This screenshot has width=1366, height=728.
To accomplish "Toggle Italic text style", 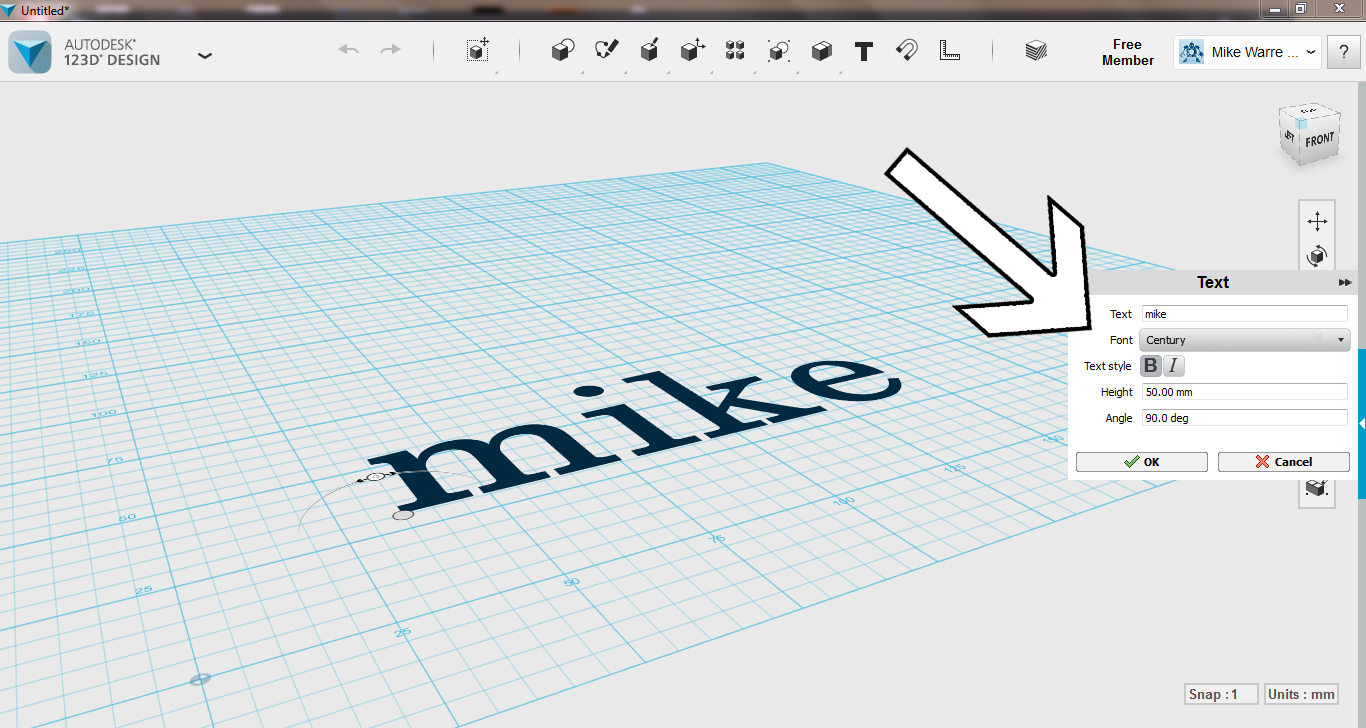I will click(1174, 366).
